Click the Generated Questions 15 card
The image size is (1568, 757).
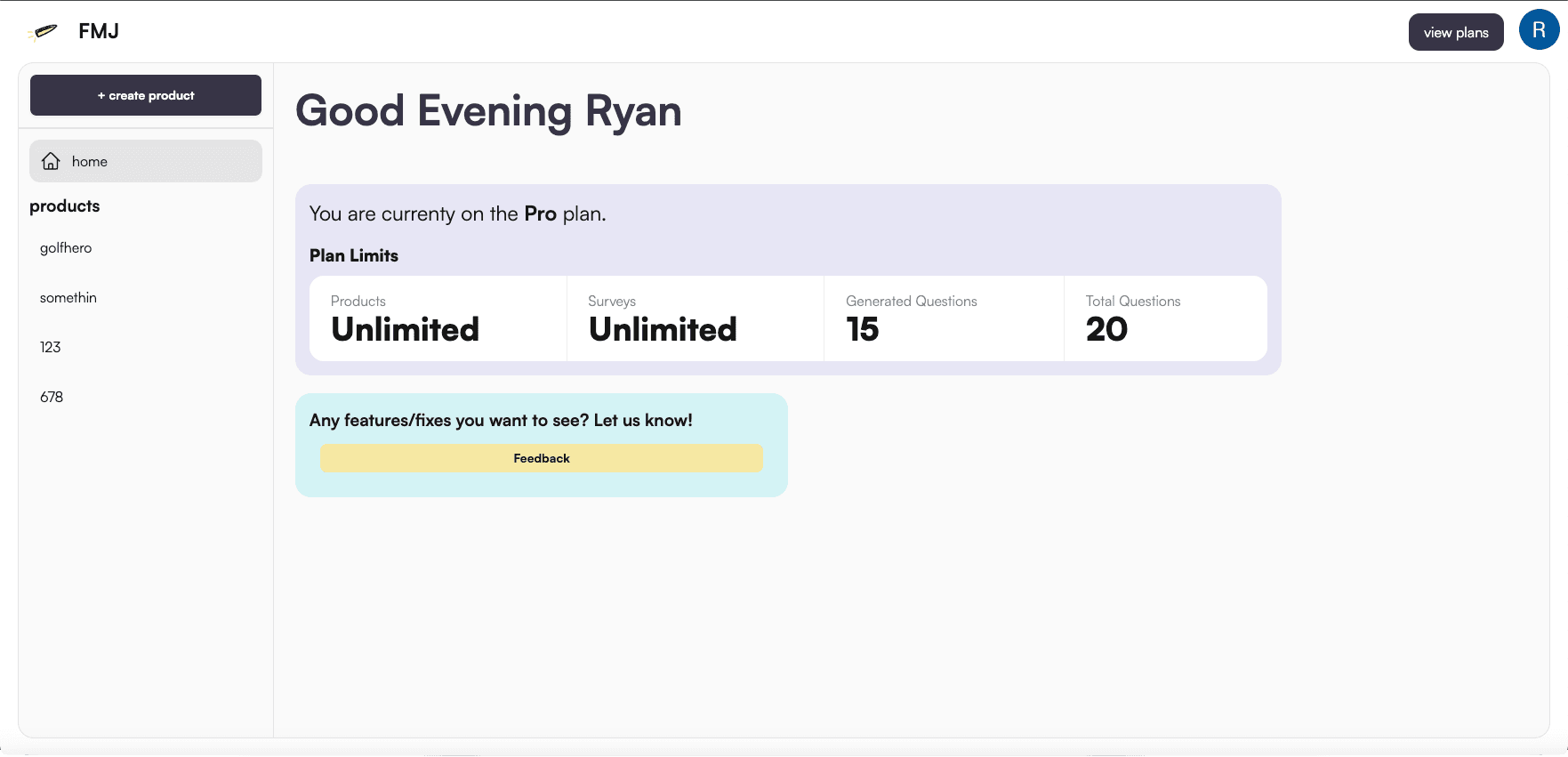(x=943, y=318)
